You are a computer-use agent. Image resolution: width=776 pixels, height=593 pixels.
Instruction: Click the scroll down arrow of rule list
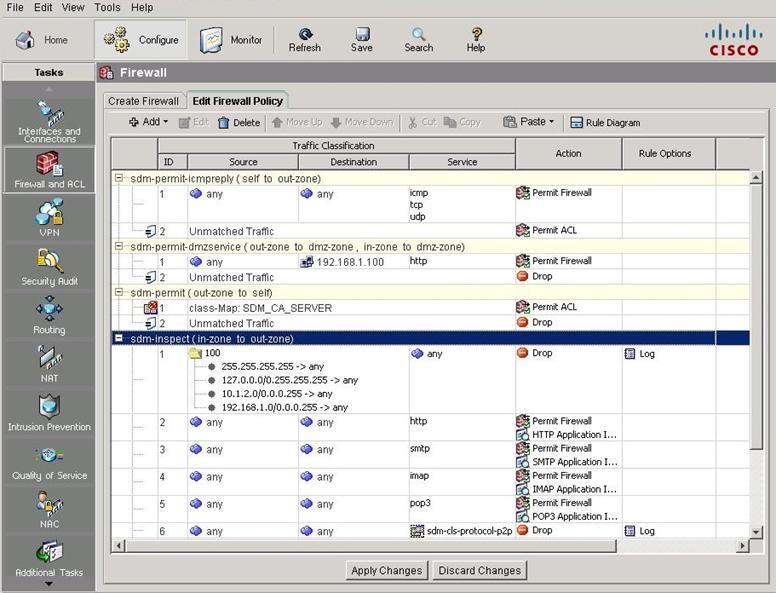pyautogui.click(x=756, y=532)
